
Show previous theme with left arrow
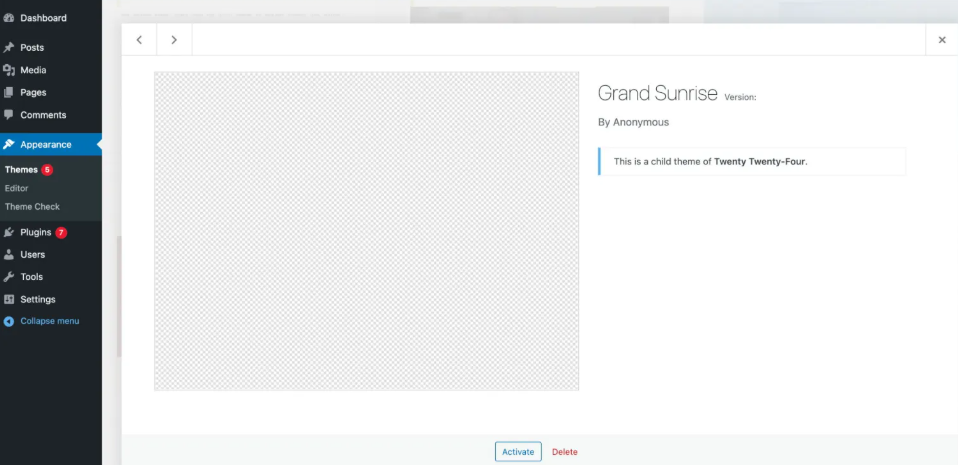(x=139, y=40)
